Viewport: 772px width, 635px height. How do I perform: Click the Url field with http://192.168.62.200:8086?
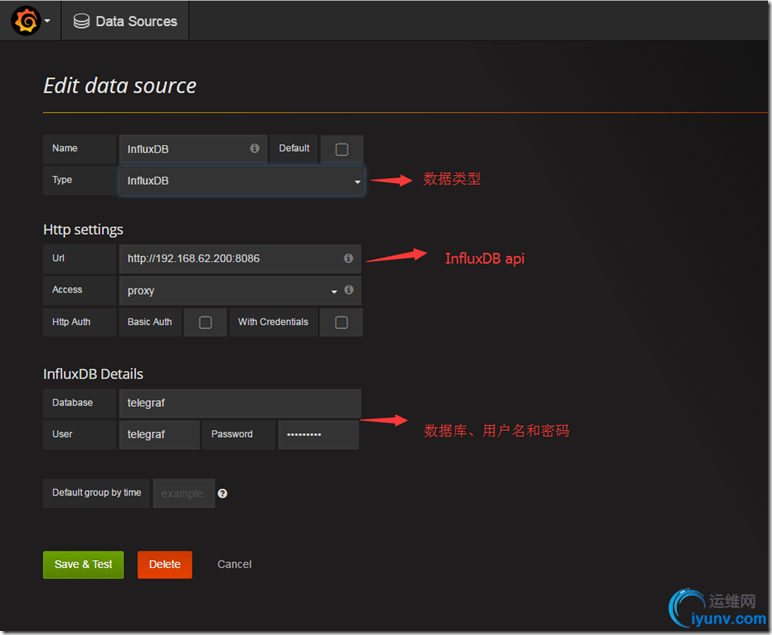pos(240,259)
